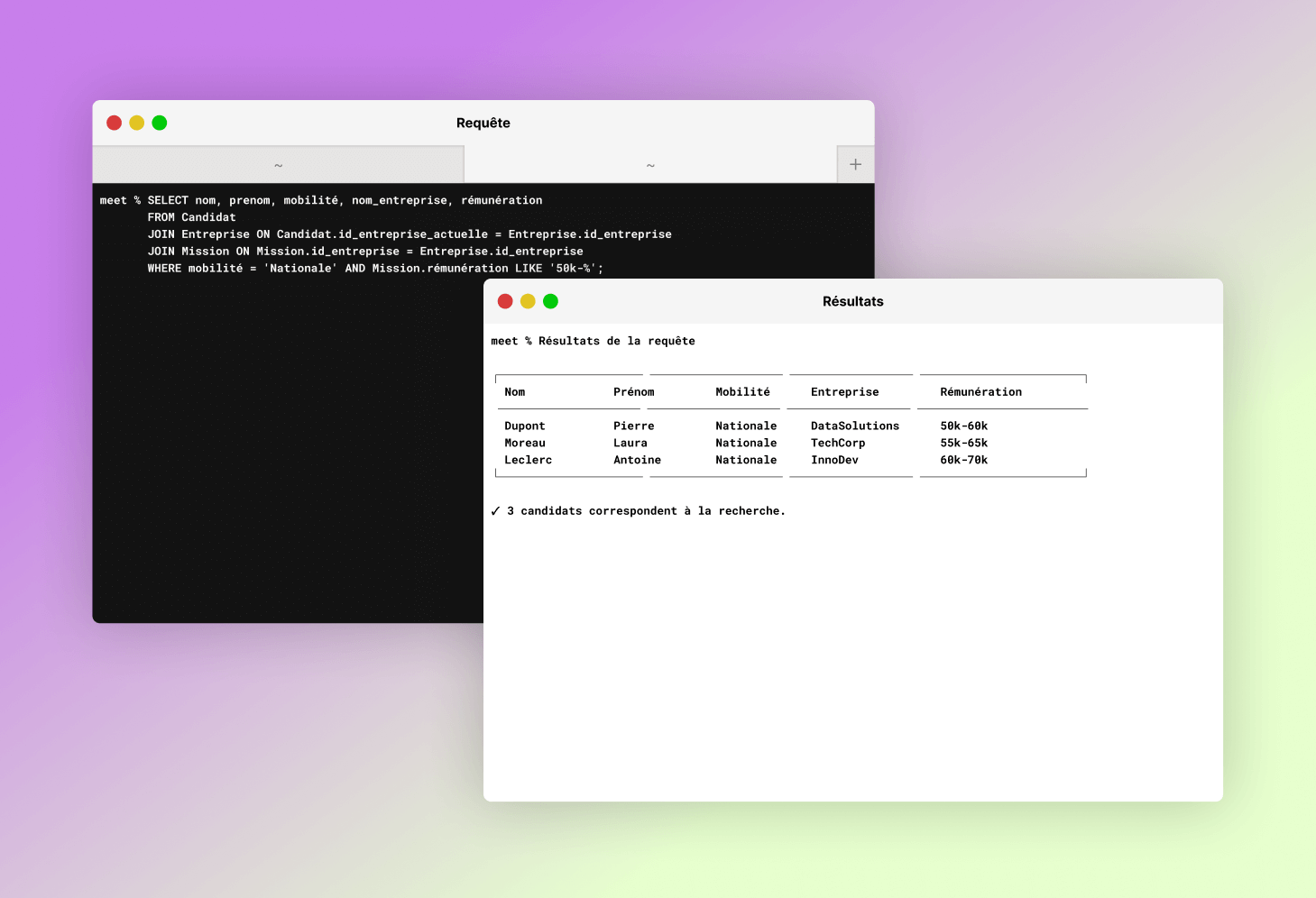The image size is (1316, 898).
Task: Select the 60k-70k salary cell
Action: click(x=963, y=461)
